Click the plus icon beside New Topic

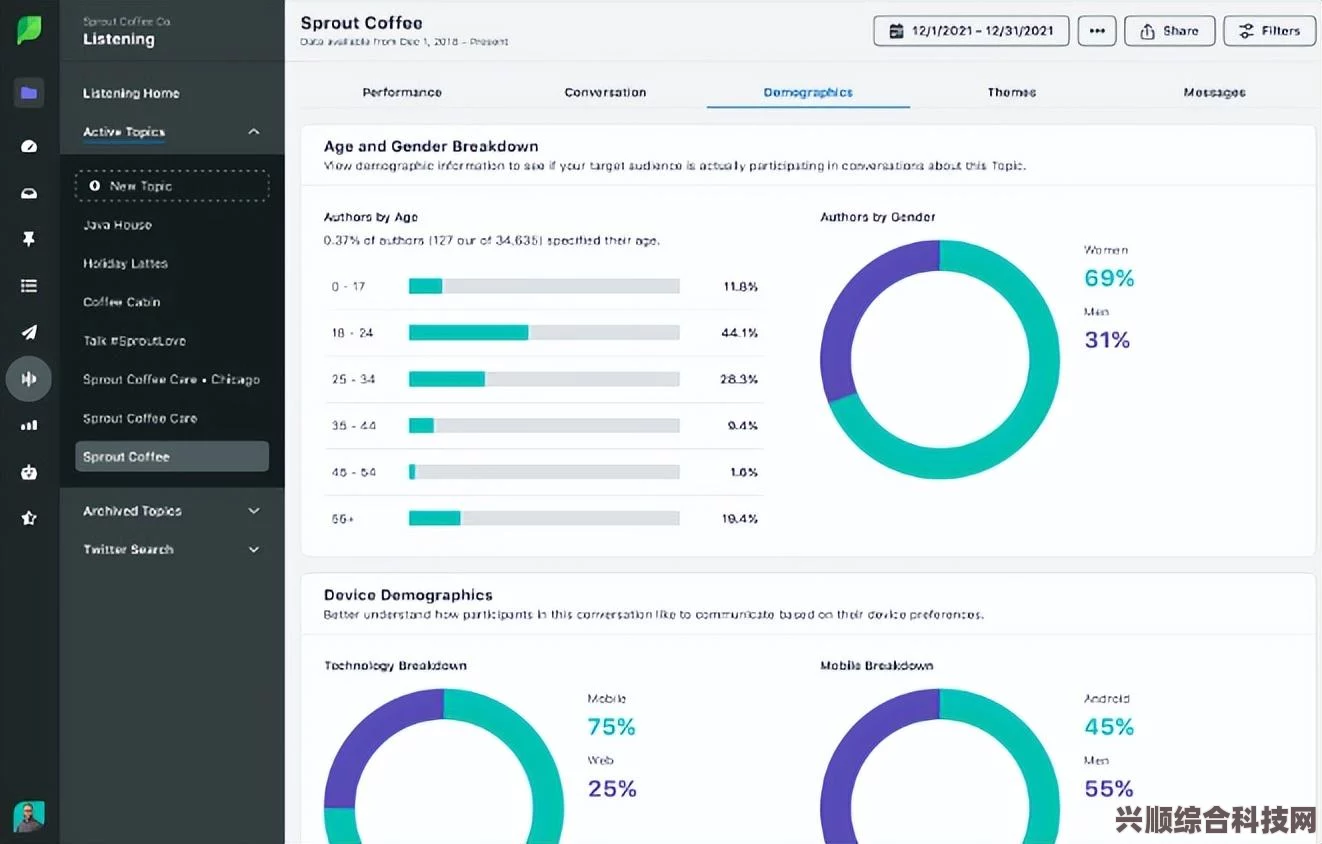click(x=95, y=186)
